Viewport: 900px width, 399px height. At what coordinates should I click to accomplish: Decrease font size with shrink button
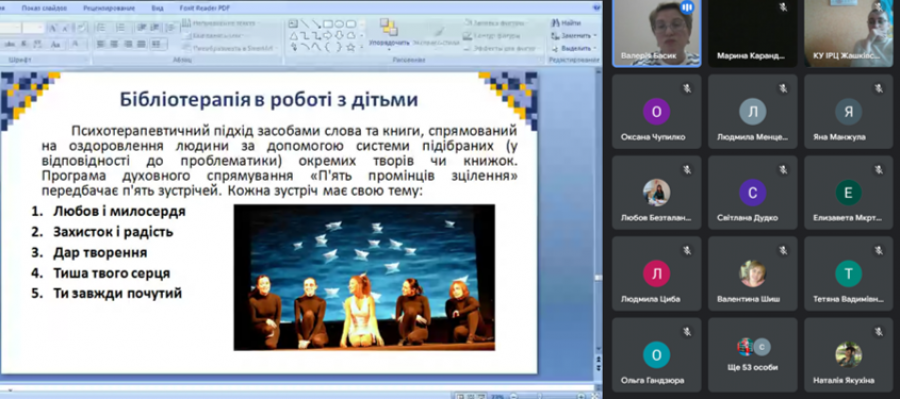click(x=65, y=28)
